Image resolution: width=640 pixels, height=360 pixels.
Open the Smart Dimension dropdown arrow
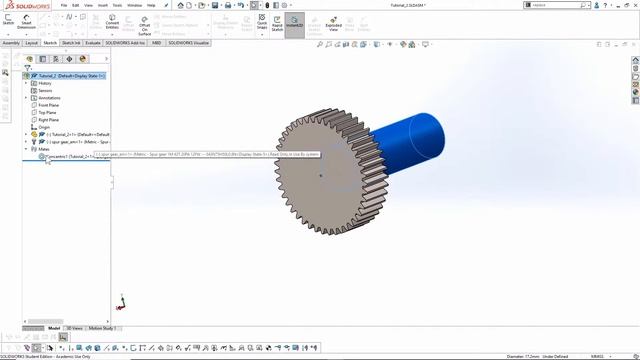pos(27,35)
